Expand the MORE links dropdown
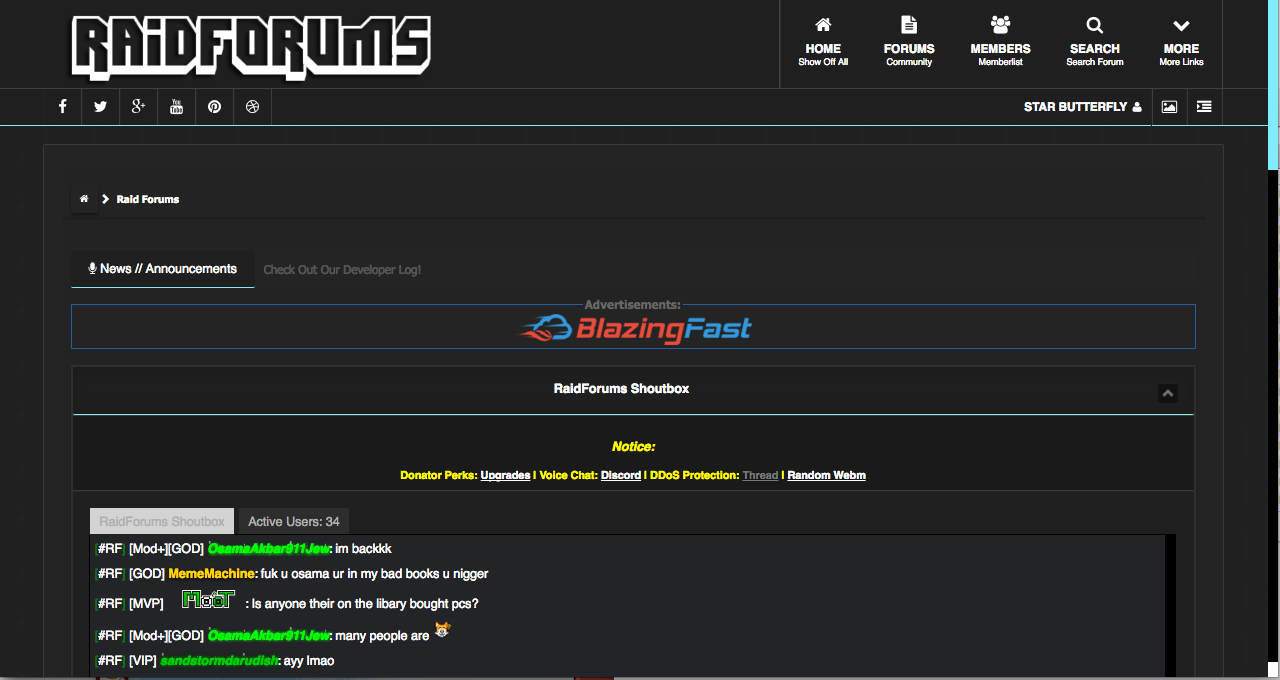Image resolution: width=1280 pixels, height=680 pixels. [1181, 43]
